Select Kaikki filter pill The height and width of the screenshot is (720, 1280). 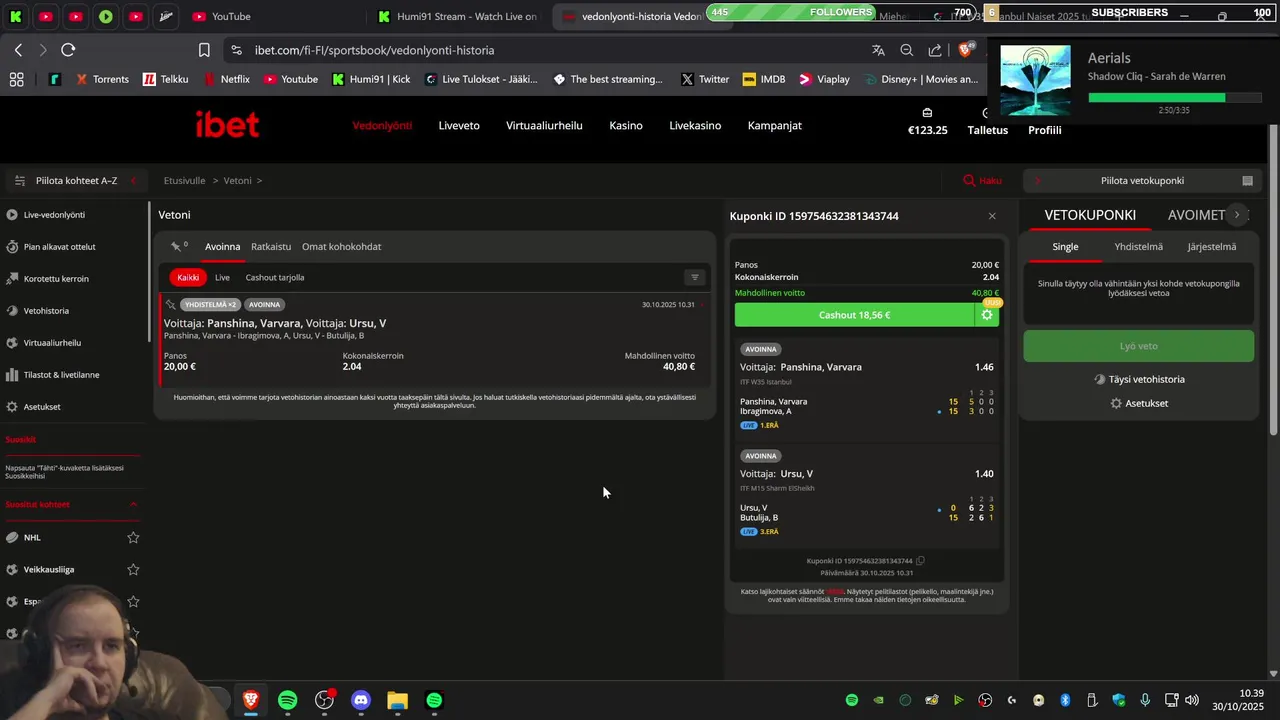pos(188,278)
